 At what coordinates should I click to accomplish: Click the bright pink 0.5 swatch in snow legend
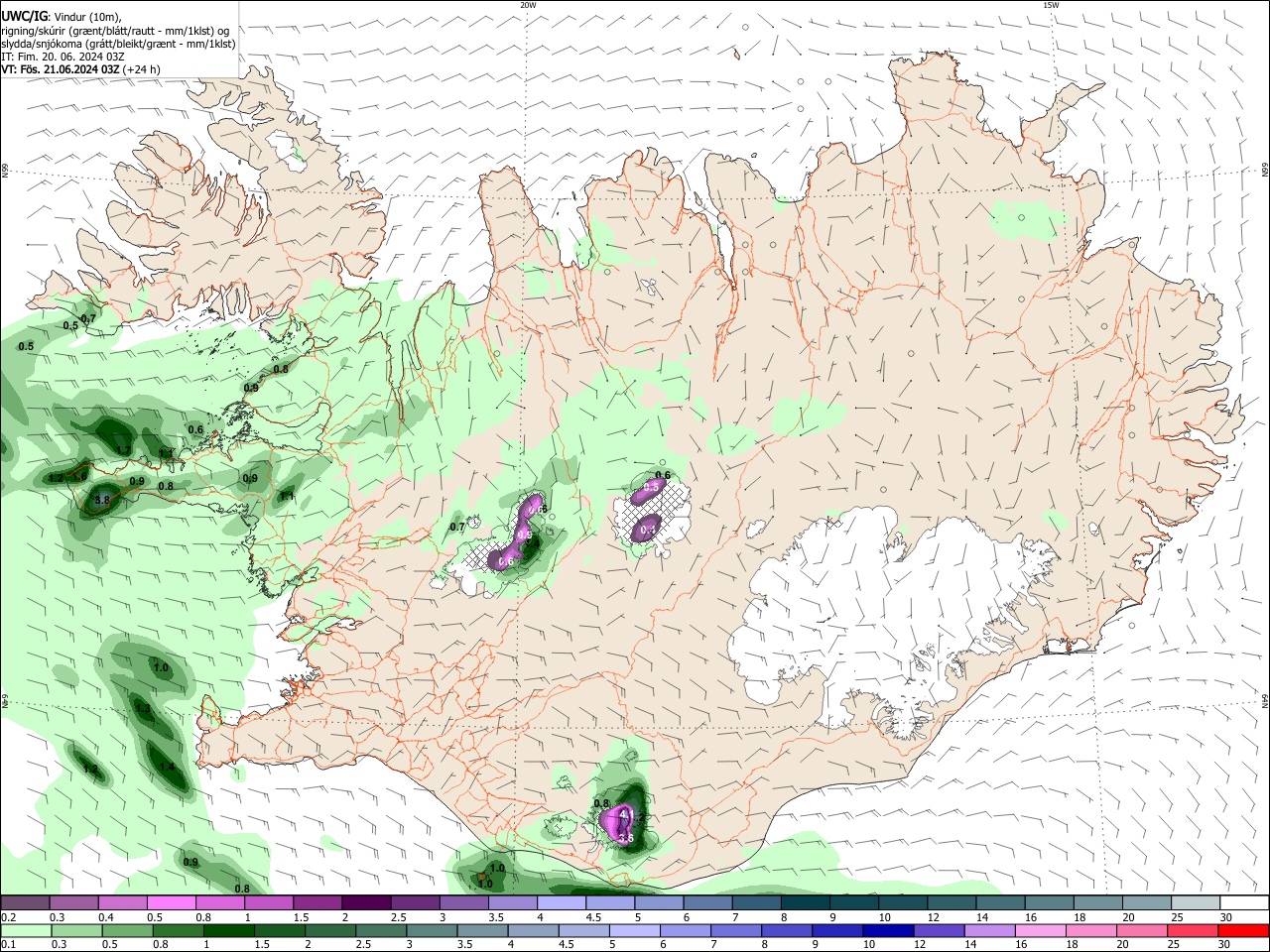(x=171, y=903)
